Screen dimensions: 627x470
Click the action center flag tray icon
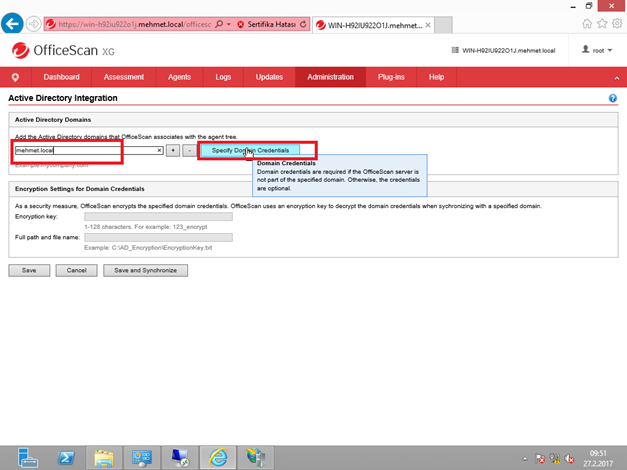click(539, 458)
